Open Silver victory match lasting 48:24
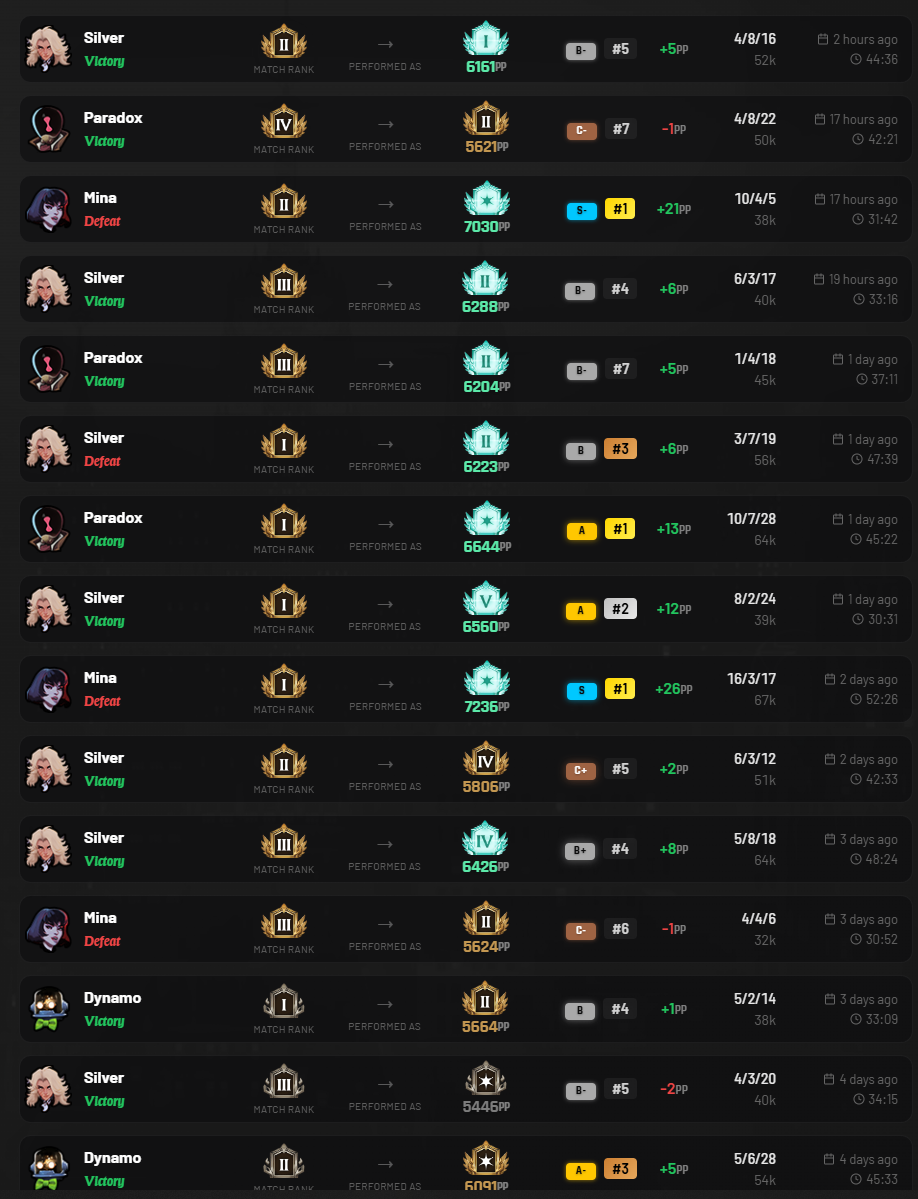This screenshot has height=1199, width=918. 466,849
